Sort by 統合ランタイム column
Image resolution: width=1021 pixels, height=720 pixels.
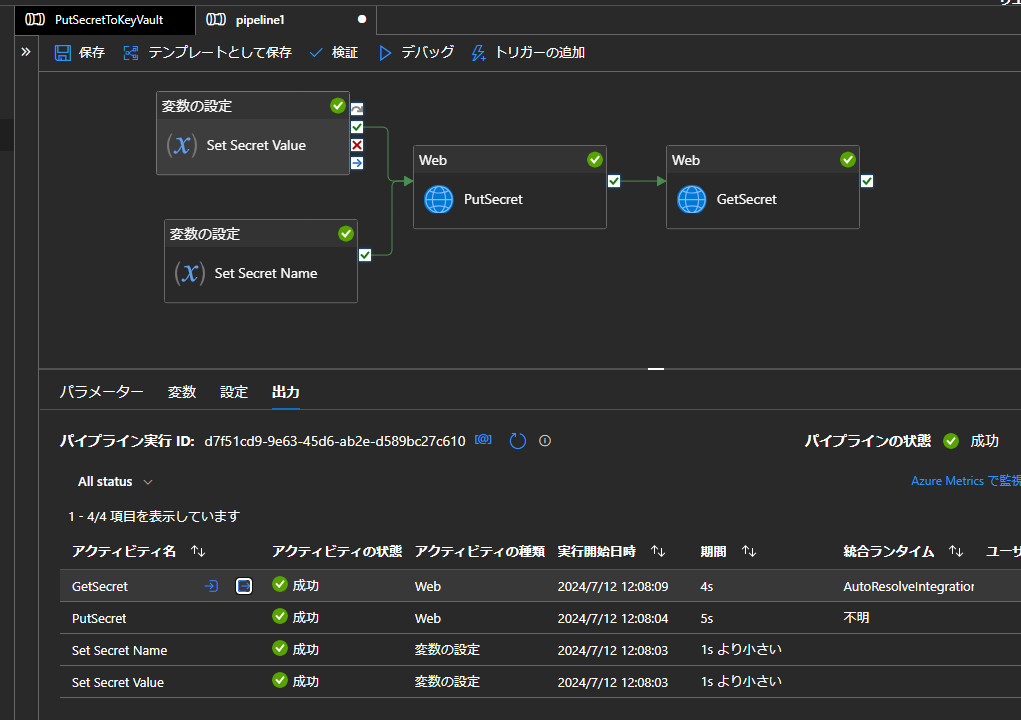[x=956, y=551]
